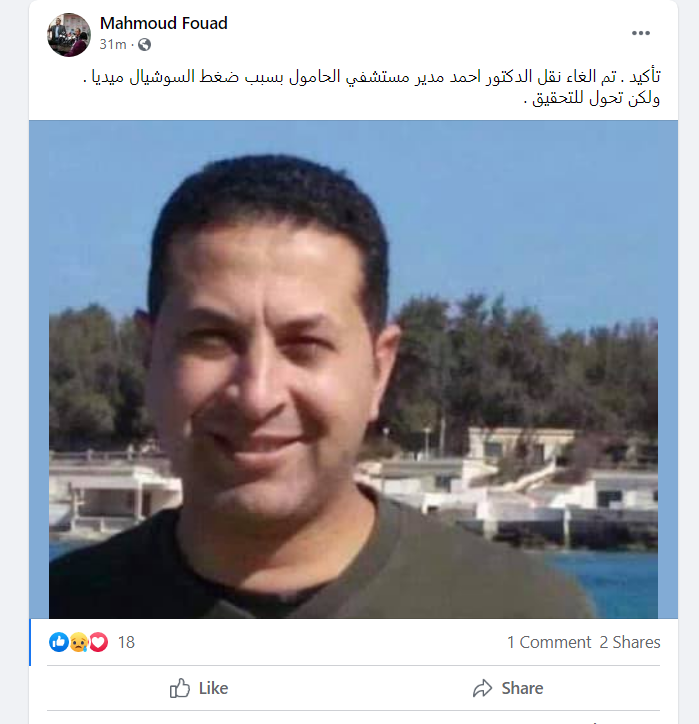The image size is (699, 724).
Task: Show who reacted via the 18 count
Action: (126, 642)
